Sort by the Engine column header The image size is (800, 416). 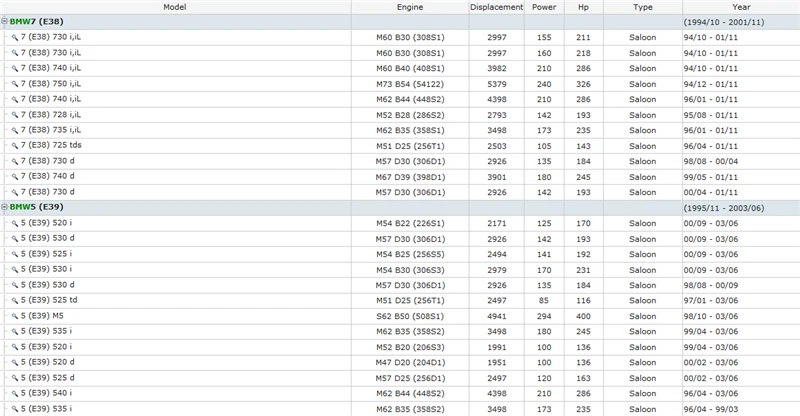pos(410,7)
